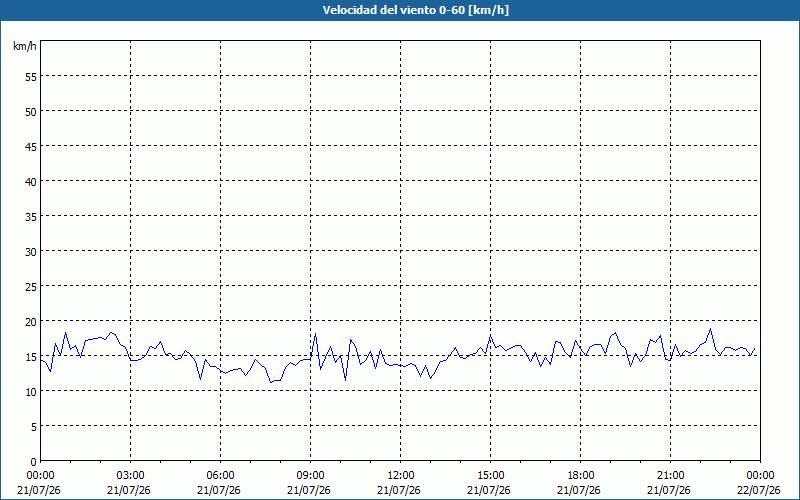Screen dimensions: 800x500
Task: Click the 'km/h' unit label on the y-axis
Action: 25,46
